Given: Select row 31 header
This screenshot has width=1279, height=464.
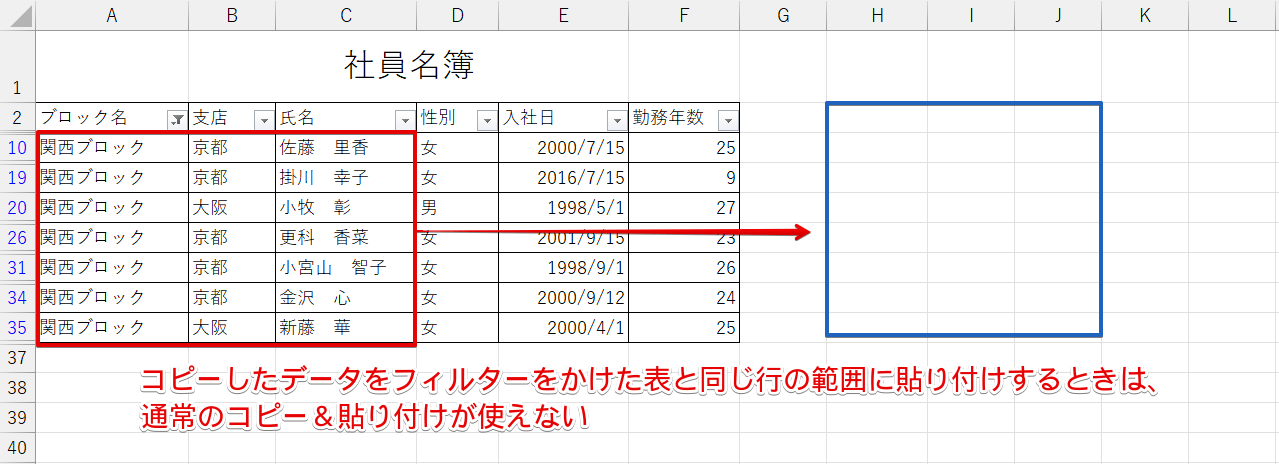Looking at the screenshot, I should [x=17, y=268].
